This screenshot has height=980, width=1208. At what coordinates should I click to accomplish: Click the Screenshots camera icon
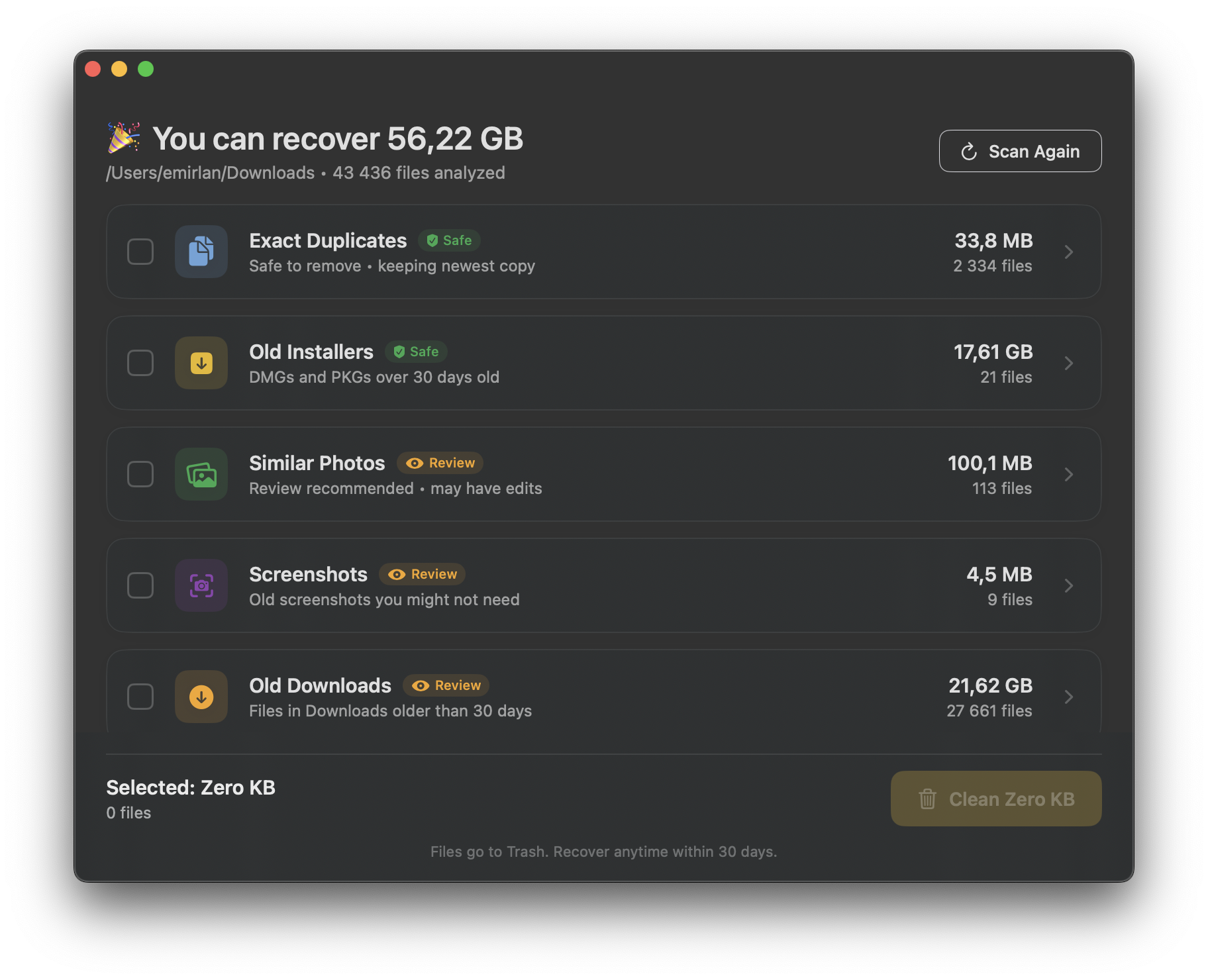[x=201, y=585]
